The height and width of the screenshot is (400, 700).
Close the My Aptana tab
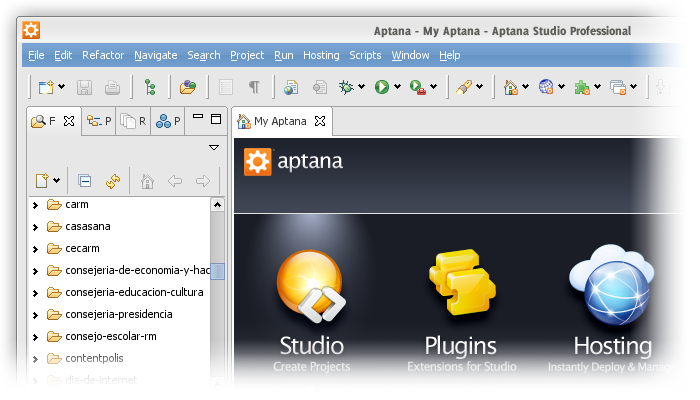(320, 121)
